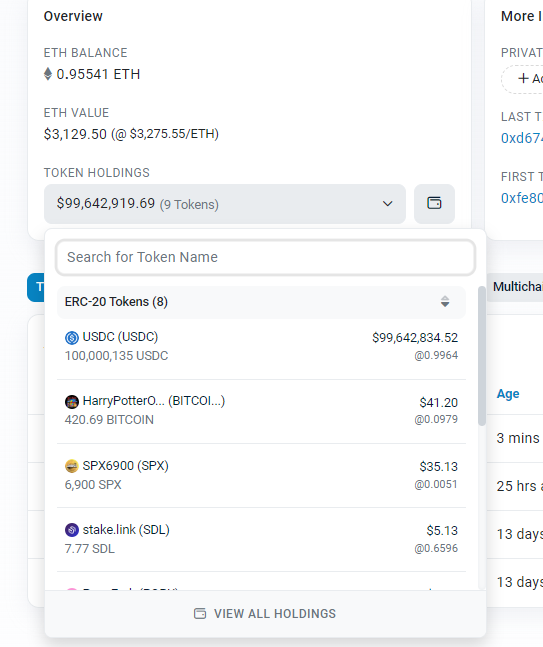543x647 pixels.
Task: Open stake.link (SDL) token row
Action: click(x=261, y=539)
